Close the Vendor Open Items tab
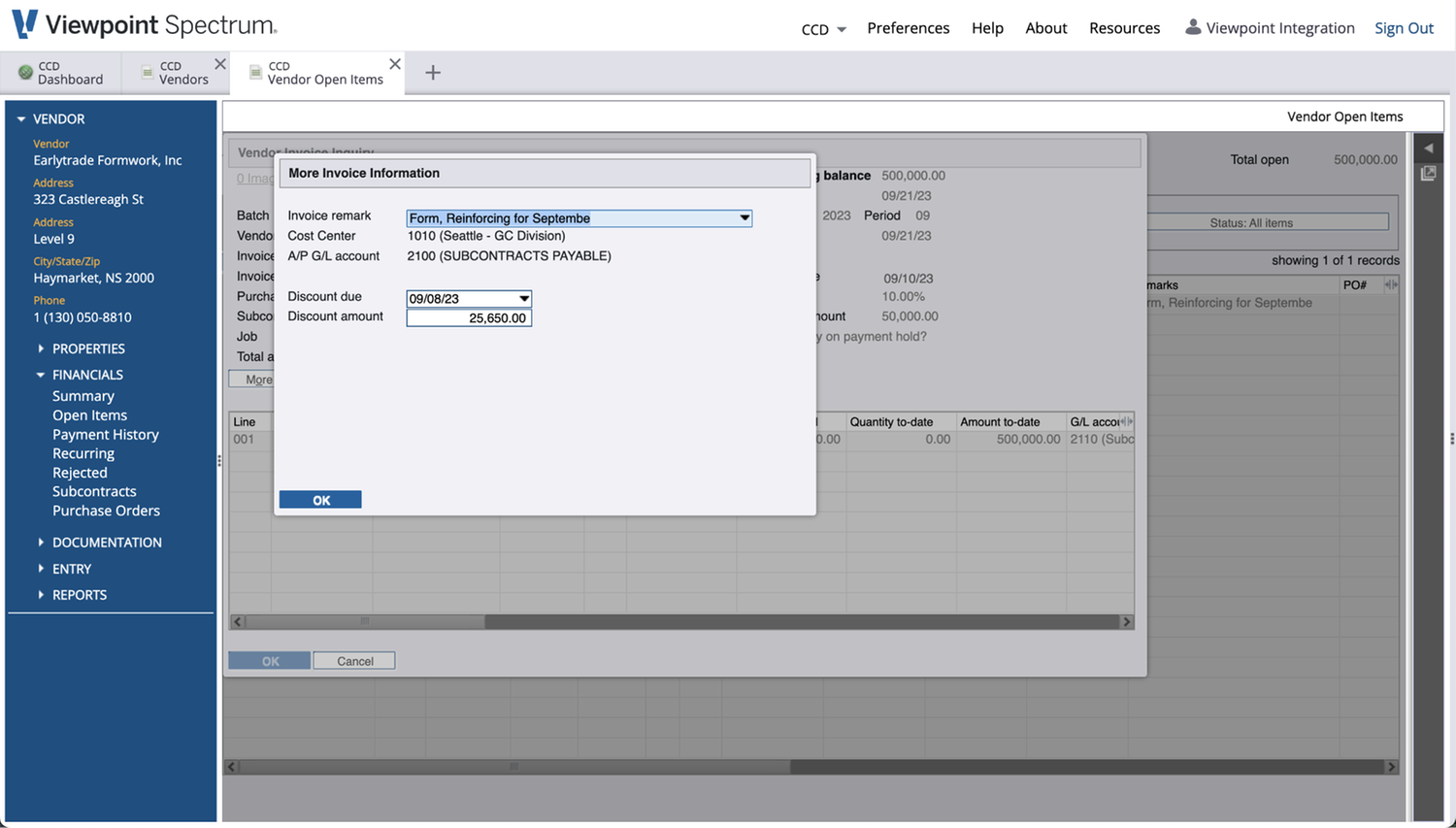Viewport: 1456px width, 828px height. (395, 64)
